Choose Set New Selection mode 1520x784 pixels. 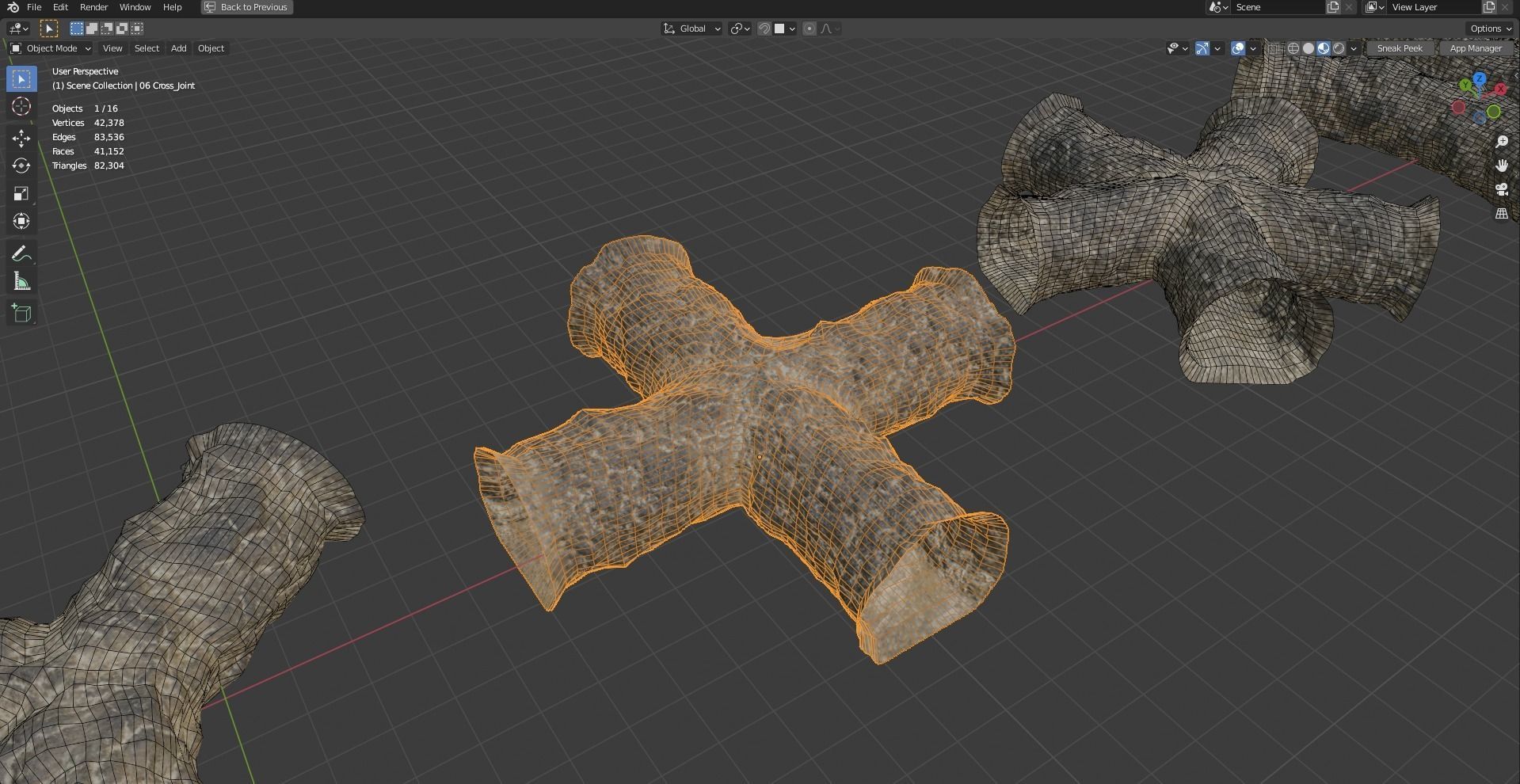coord(77,29)
